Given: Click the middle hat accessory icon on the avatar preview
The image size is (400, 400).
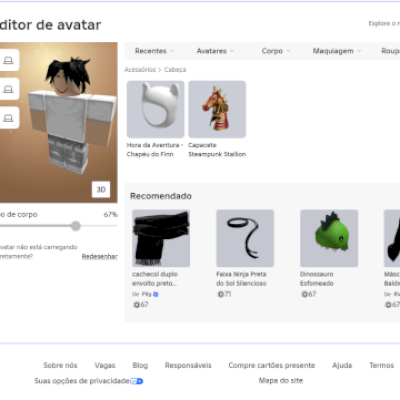Looking at the screenshot, I should 8,89.
